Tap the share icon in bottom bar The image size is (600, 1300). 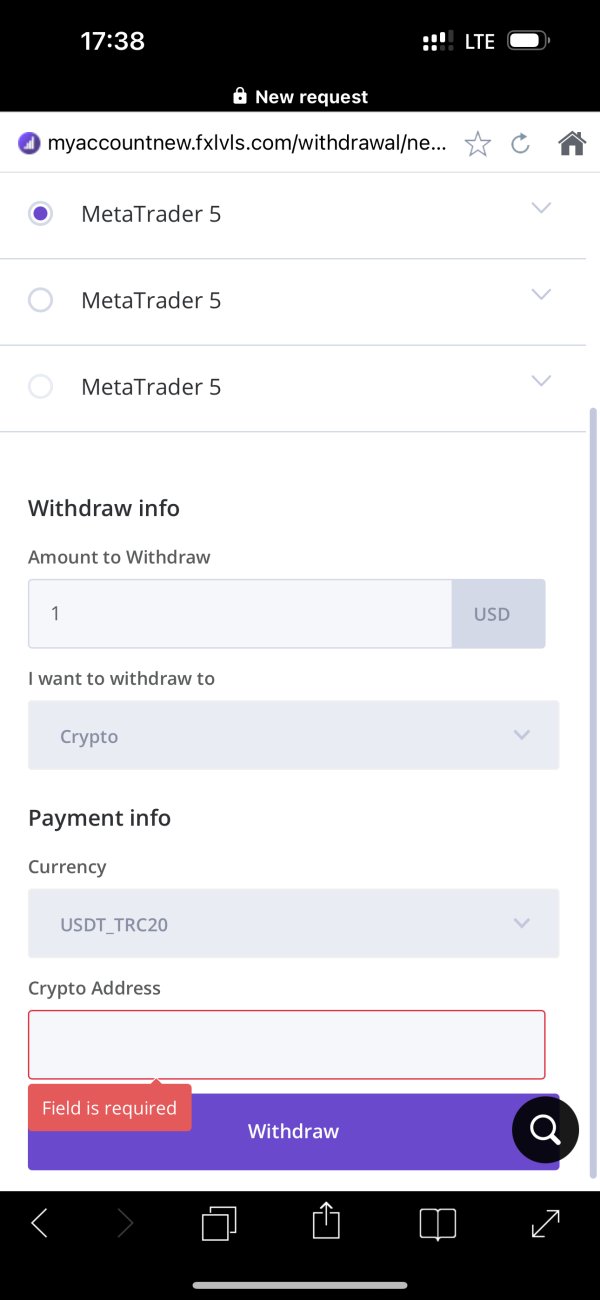[327, 1223]
